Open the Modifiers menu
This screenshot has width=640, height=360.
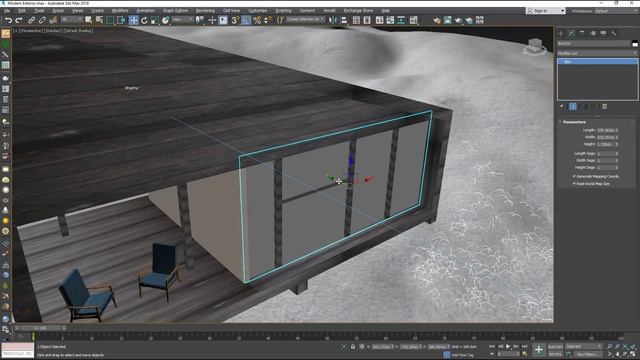(120, 11)
